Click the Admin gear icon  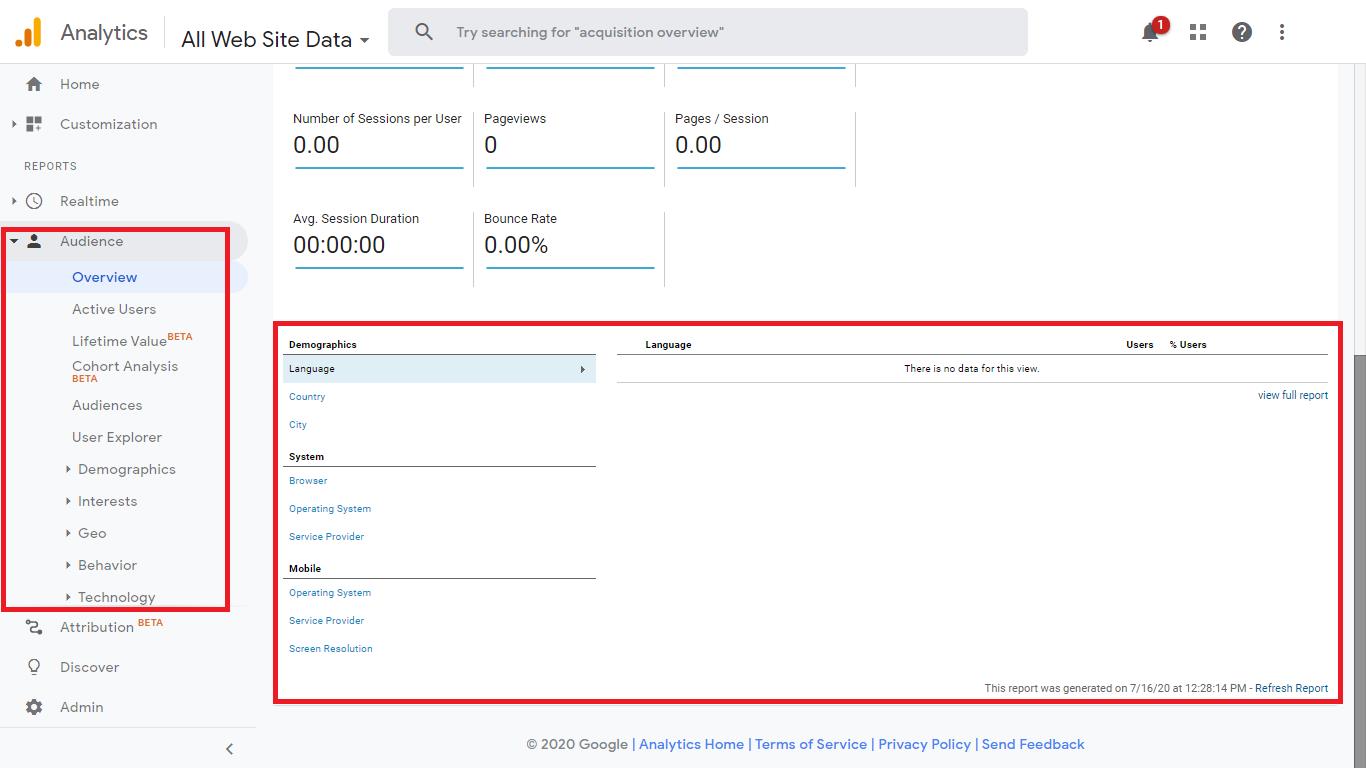(34, 707)
